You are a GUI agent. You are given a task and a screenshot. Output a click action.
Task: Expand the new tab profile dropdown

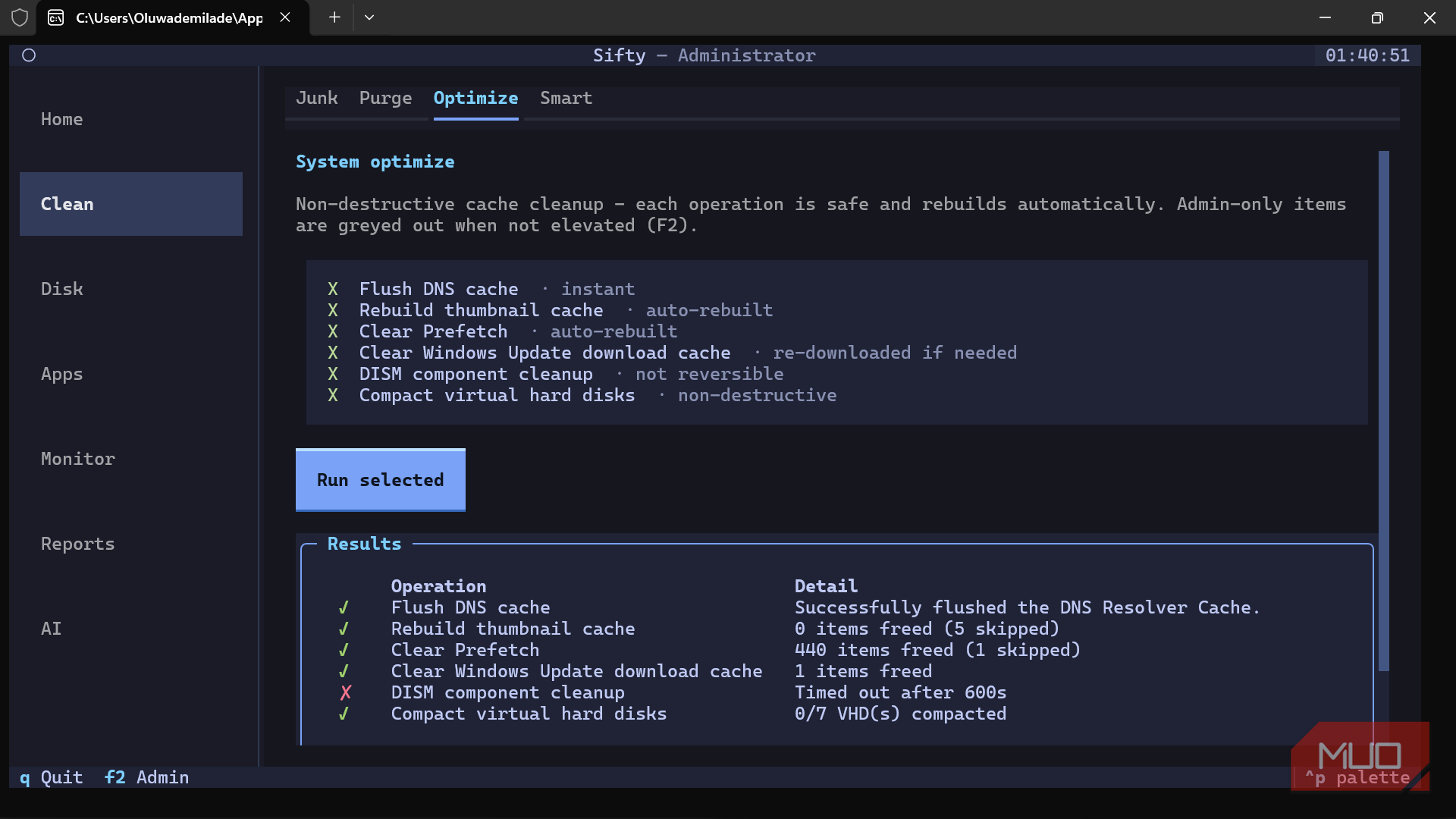point(369,17)
